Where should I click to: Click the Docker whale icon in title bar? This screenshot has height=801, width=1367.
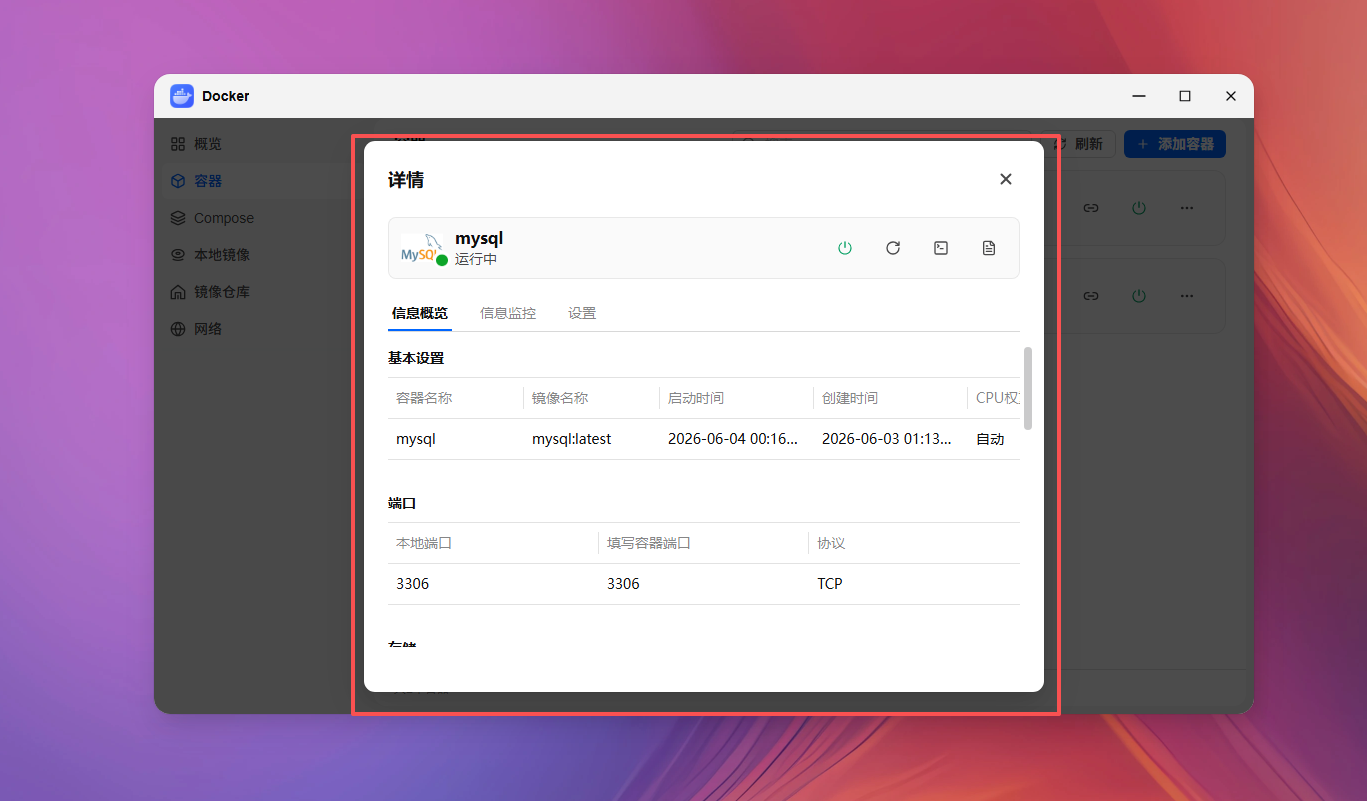(182, 96)
